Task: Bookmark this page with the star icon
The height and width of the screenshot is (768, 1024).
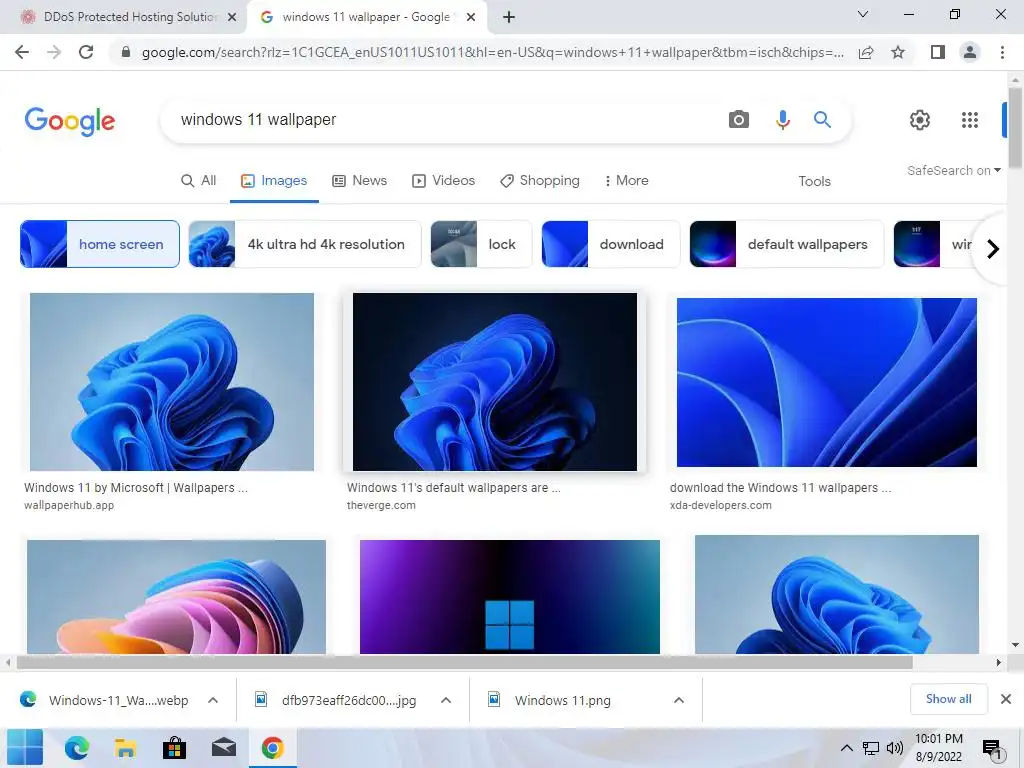Action: [898, 52]
